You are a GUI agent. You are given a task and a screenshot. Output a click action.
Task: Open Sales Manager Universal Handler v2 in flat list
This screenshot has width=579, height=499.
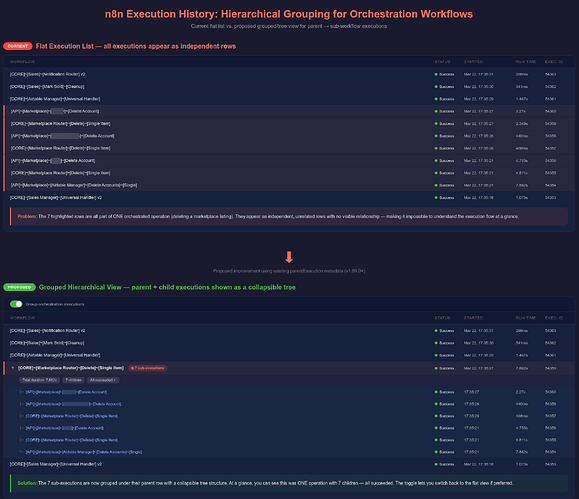[289, 198]
